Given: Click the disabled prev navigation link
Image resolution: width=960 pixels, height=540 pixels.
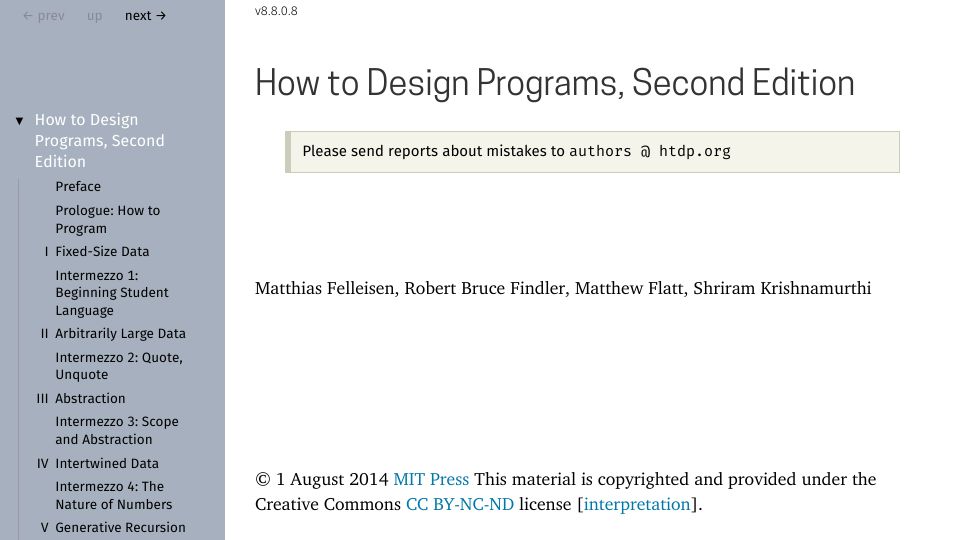Looking at the screenshot, I should 43,16.
